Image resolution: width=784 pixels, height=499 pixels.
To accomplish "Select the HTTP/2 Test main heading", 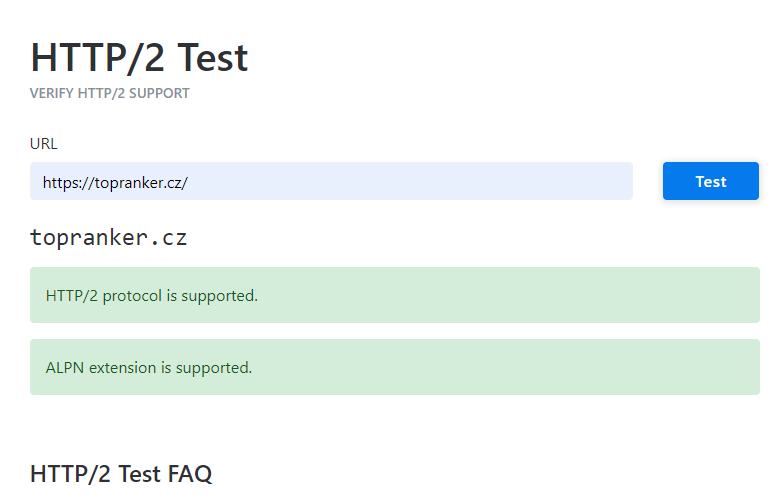I will point(139,58).
